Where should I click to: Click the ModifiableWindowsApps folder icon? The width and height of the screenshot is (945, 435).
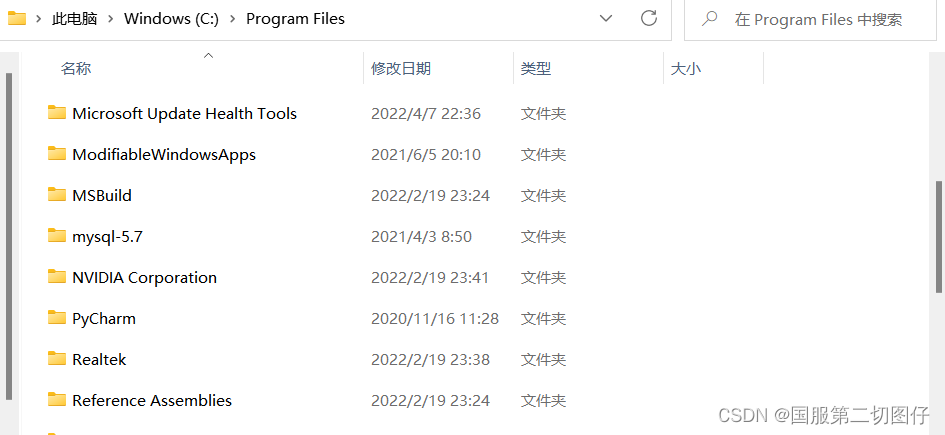click(56, 154)
